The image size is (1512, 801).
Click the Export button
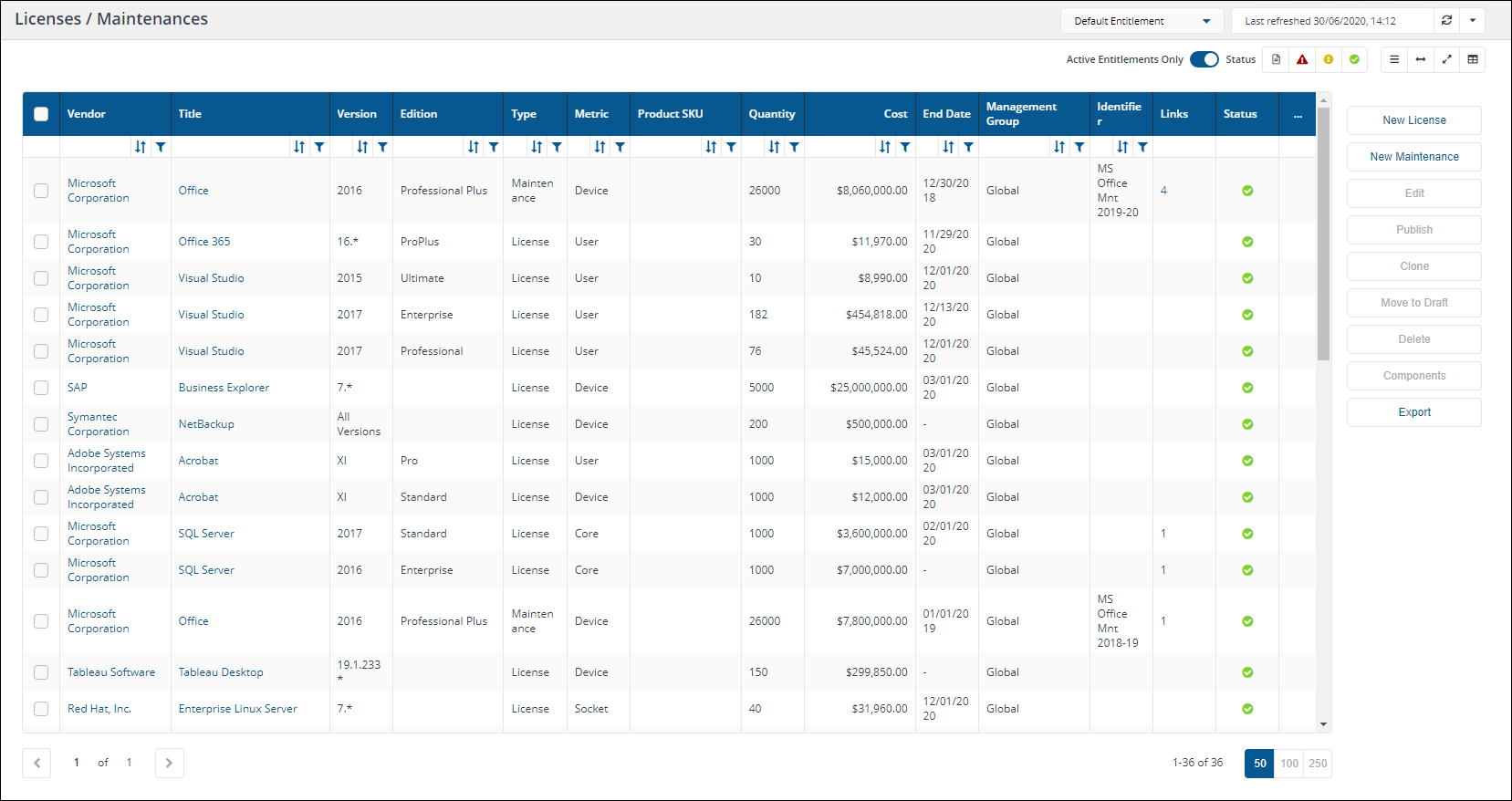coord(1413,412)
